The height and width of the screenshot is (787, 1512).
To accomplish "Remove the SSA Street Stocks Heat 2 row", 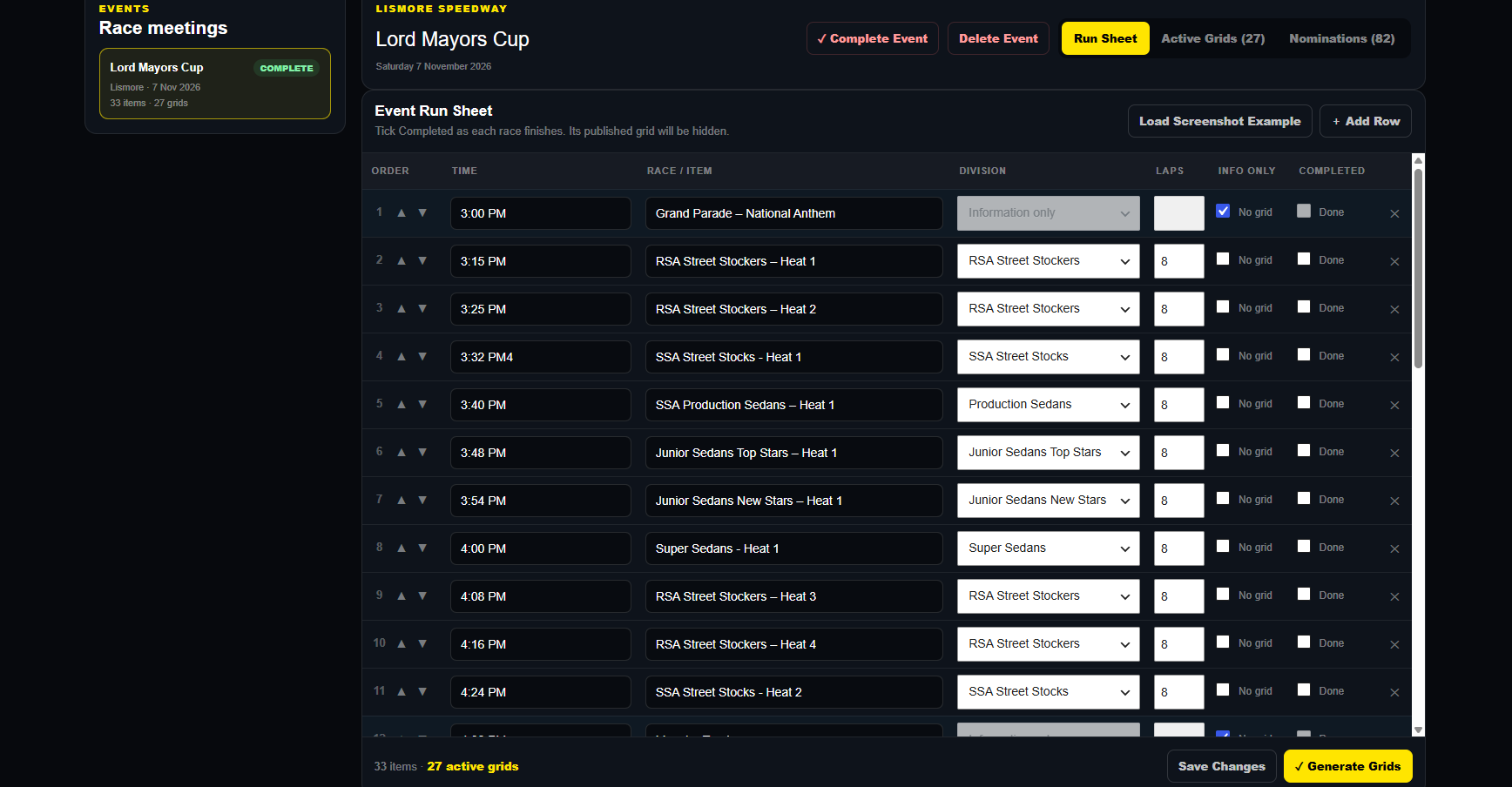I will [1394, 692].
